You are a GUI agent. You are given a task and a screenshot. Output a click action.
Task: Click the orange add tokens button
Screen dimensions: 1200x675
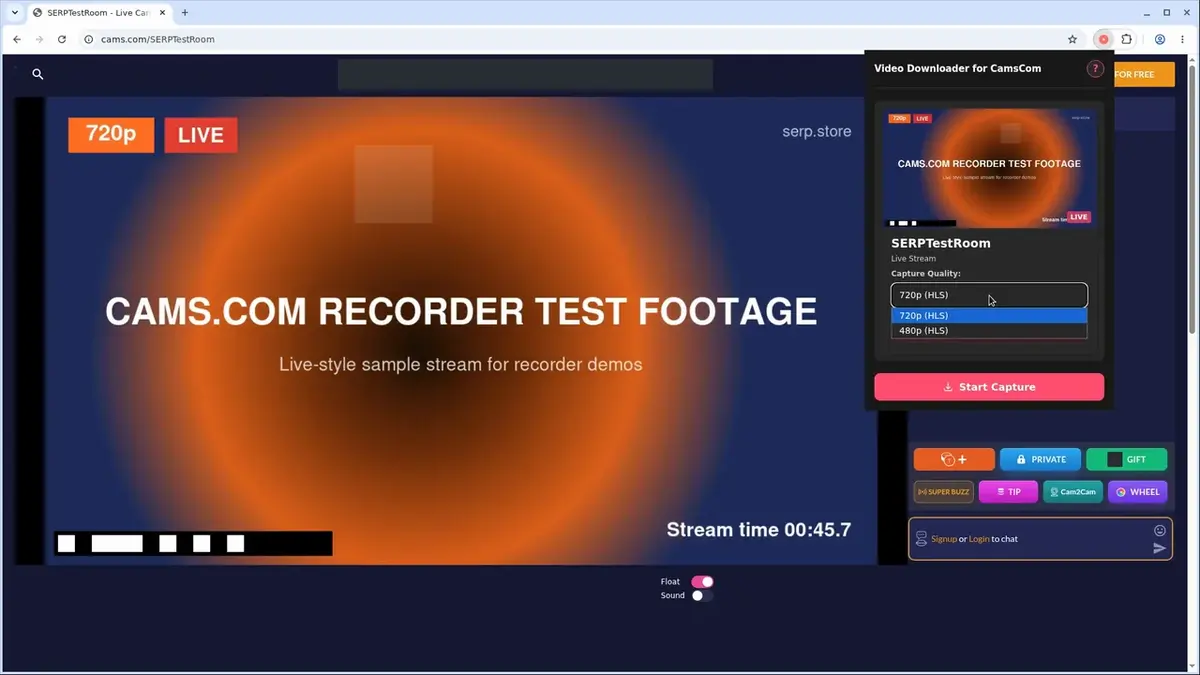[x=954, y=459]
